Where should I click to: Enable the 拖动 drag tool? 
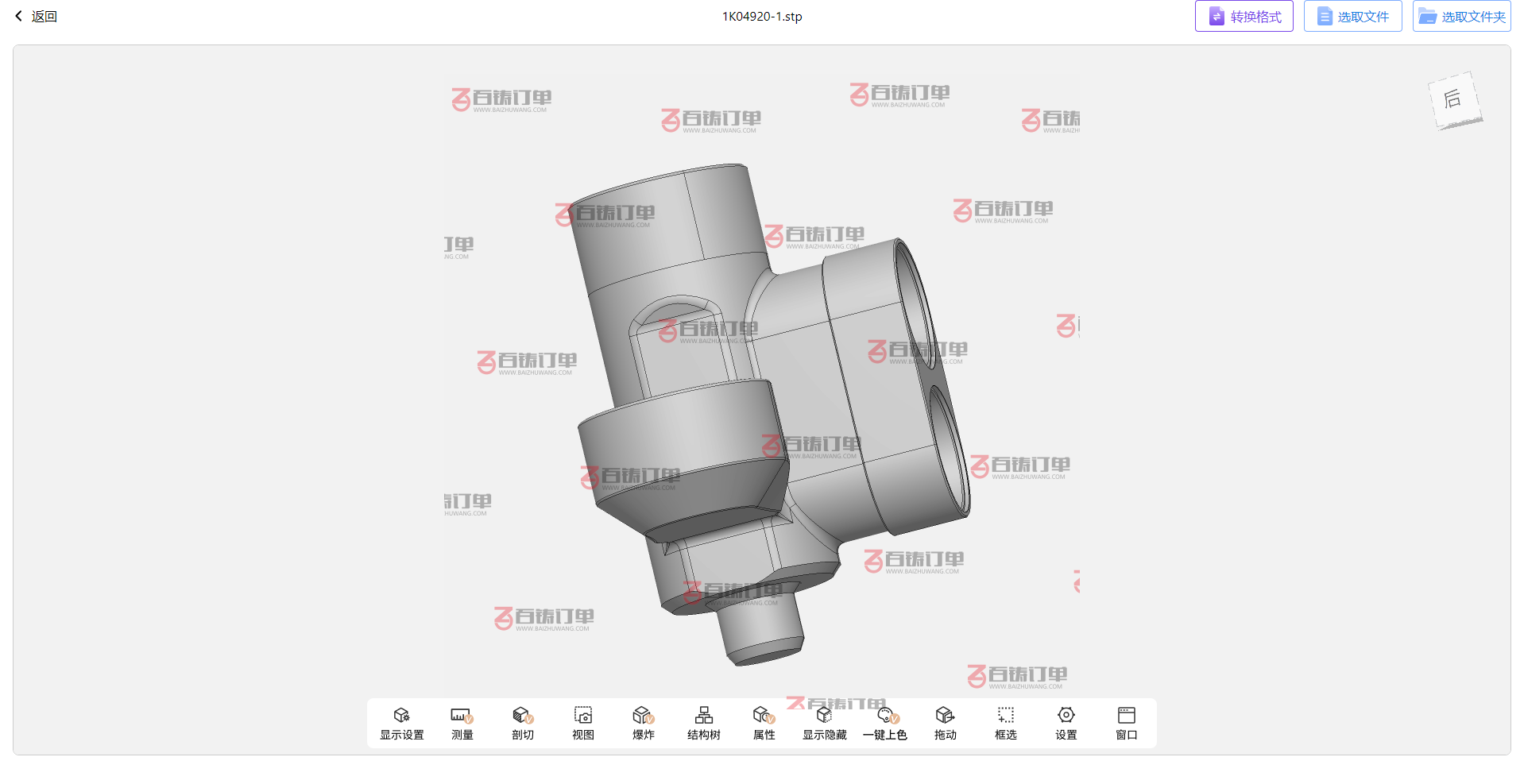[x=945, y=722]
